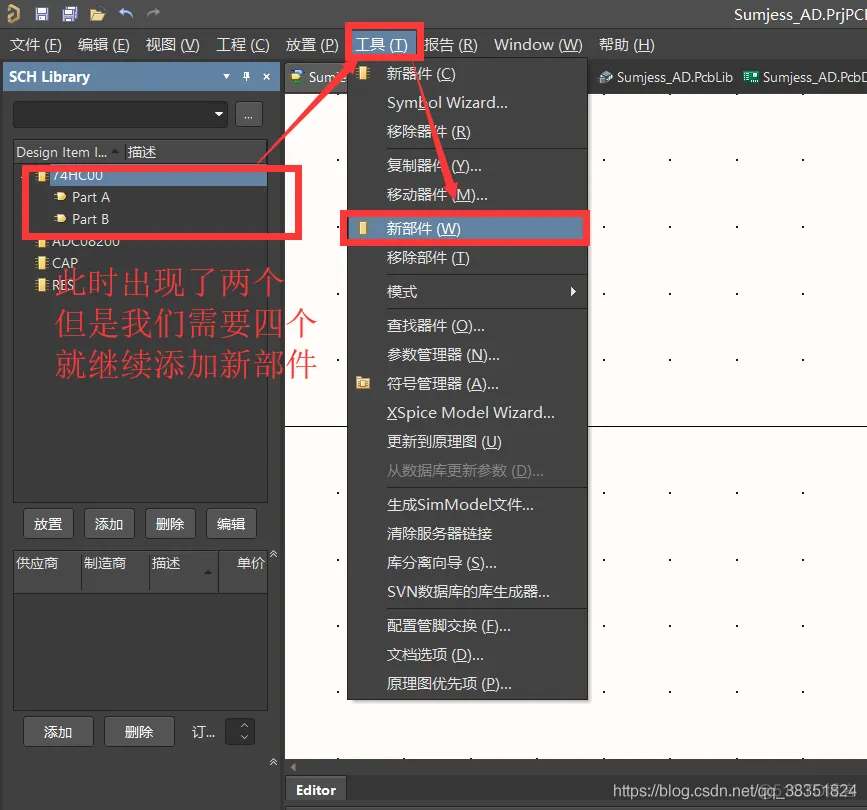The width and height of the screenshot is (867, 810).
Task: Click the ellipsis button beside filter box
Action: coord(249,114)
